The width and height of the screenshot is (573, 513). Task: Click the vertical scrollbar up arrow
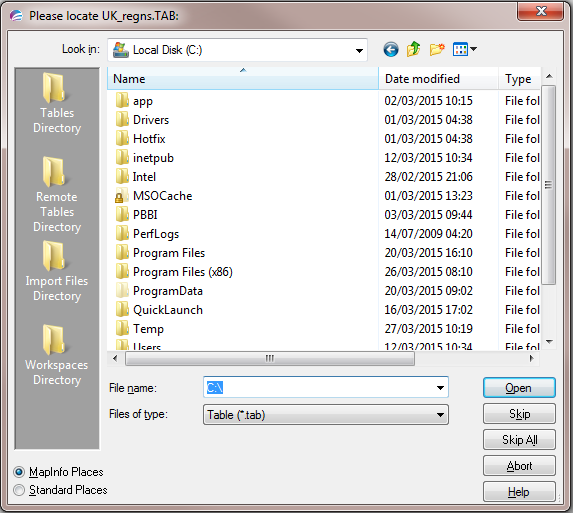click(x=549, y=76)
